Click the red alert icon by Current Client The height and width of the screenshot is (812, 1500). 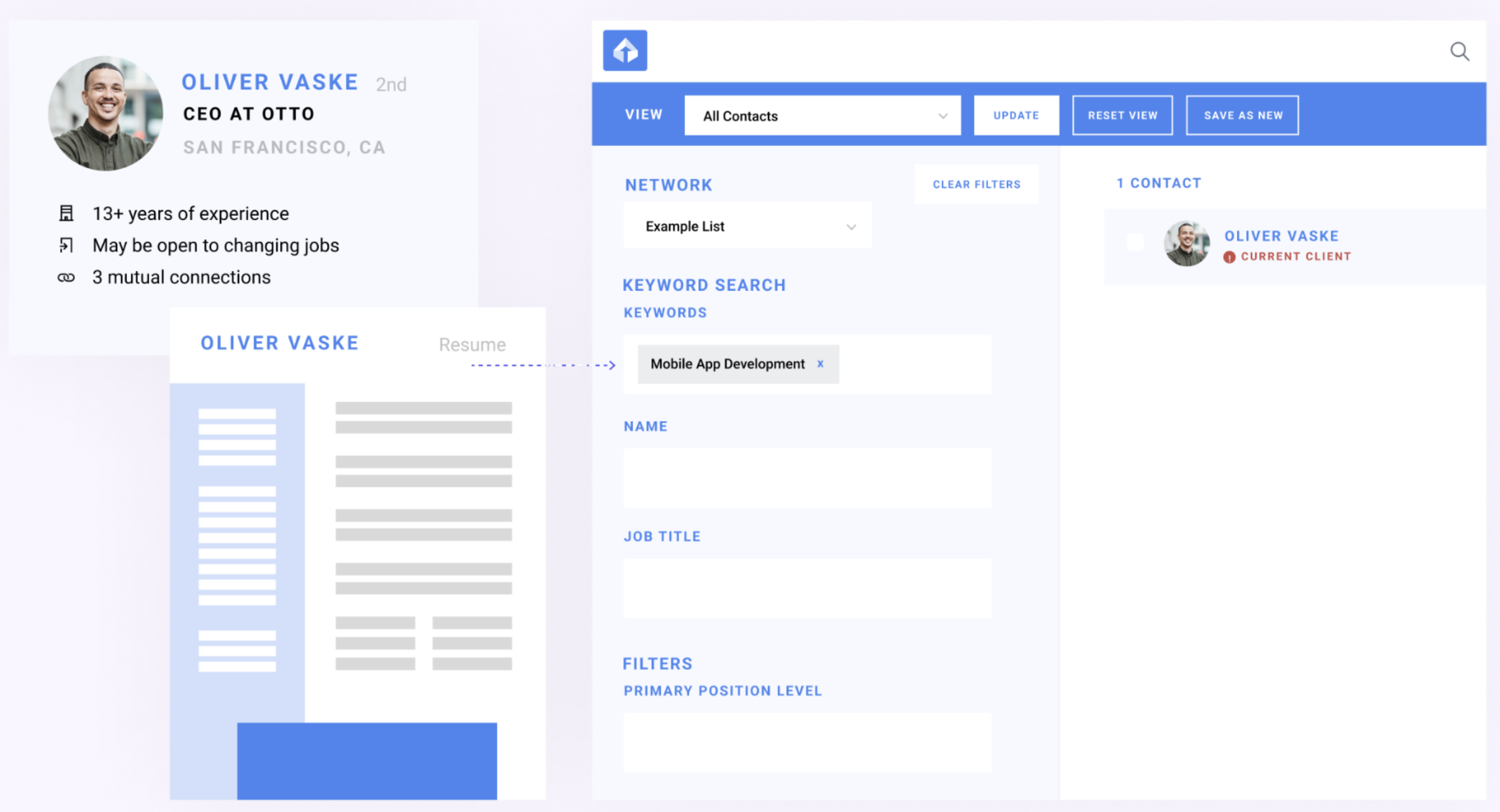pyautogui.click(x=1228, y=257)
